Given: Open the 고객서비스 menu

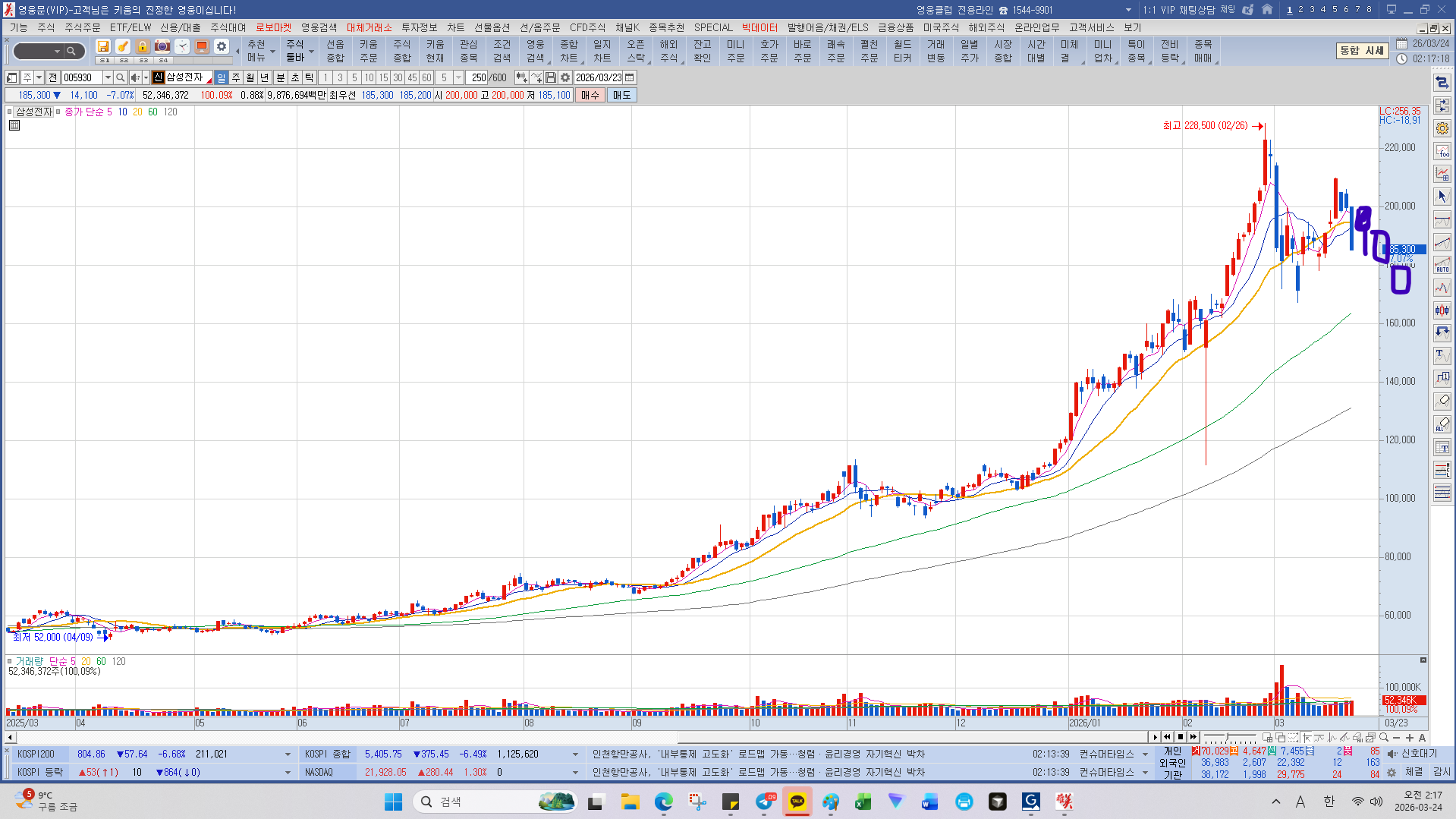Looking at the screenshot, I should coord(1091,27).
